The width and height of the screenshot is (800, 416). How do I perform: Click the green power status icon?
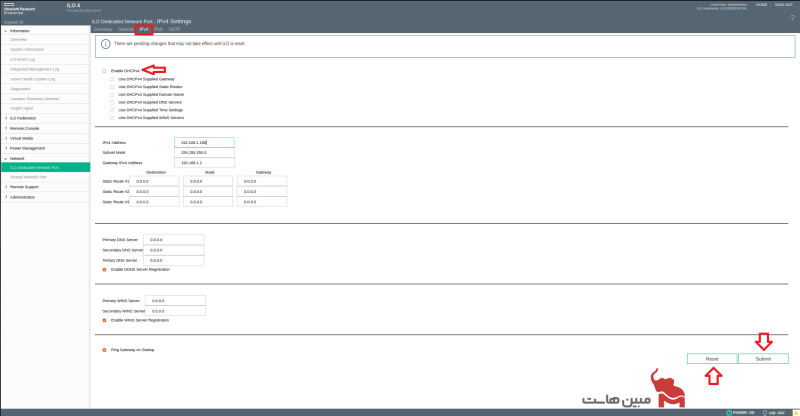coord(729,412)
